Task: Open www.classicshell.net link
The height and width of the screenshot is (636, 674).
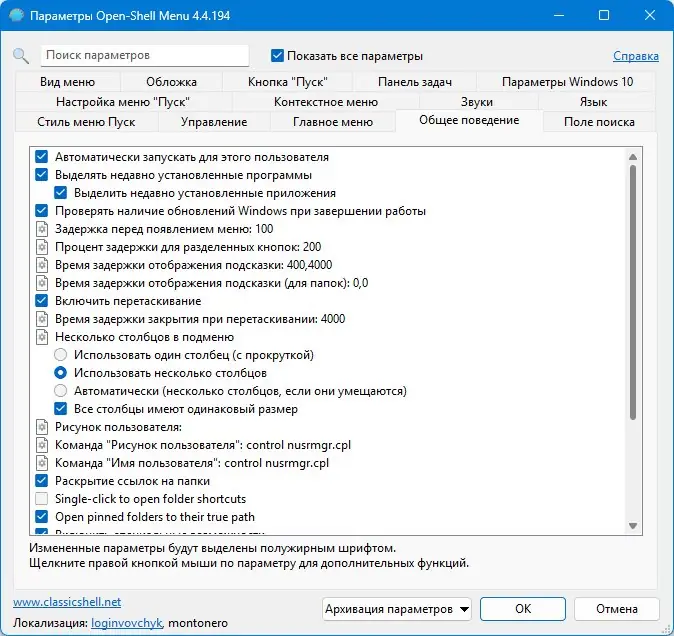Action: [67, 602]
